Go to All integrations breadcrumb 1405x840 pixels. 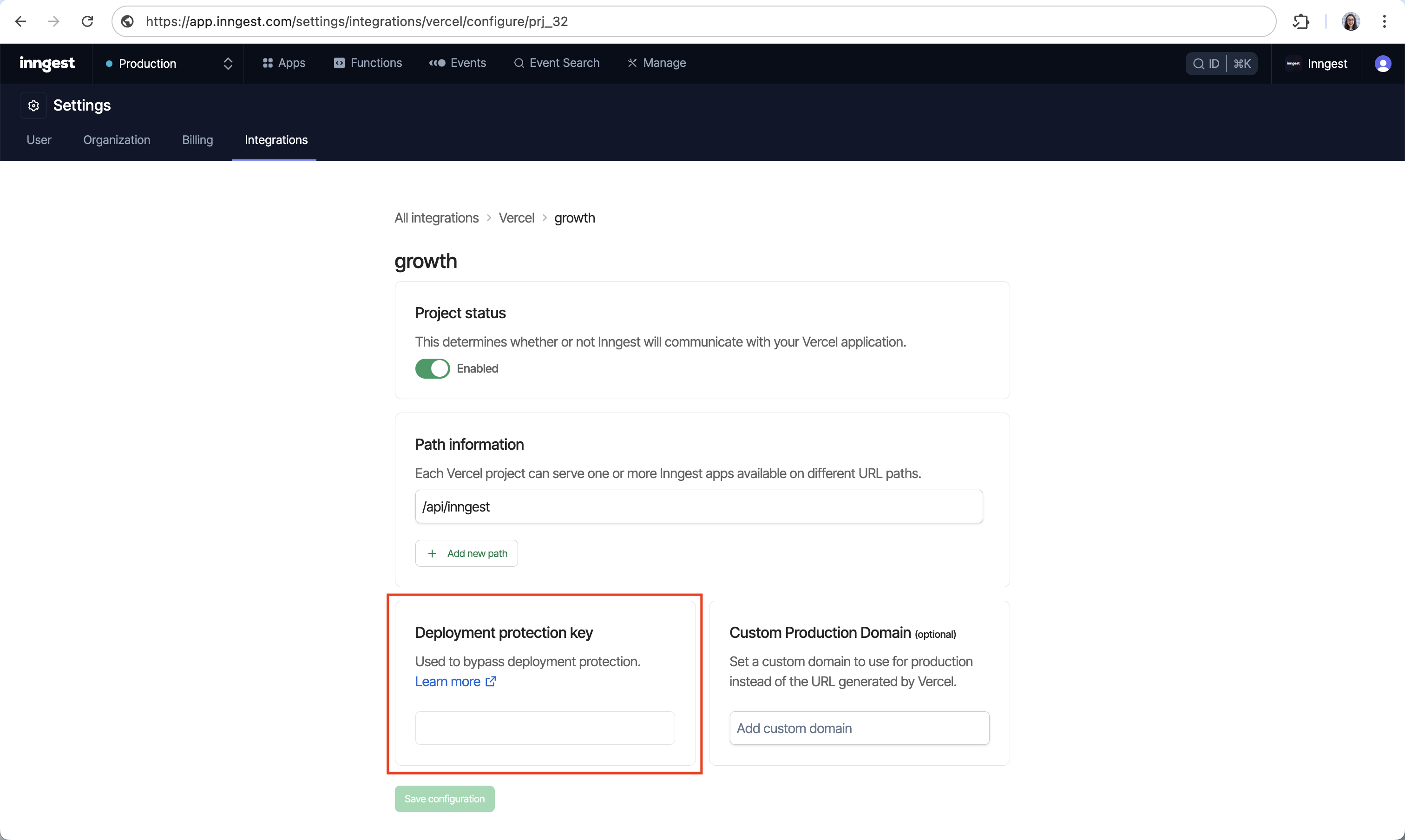point(436,218)
